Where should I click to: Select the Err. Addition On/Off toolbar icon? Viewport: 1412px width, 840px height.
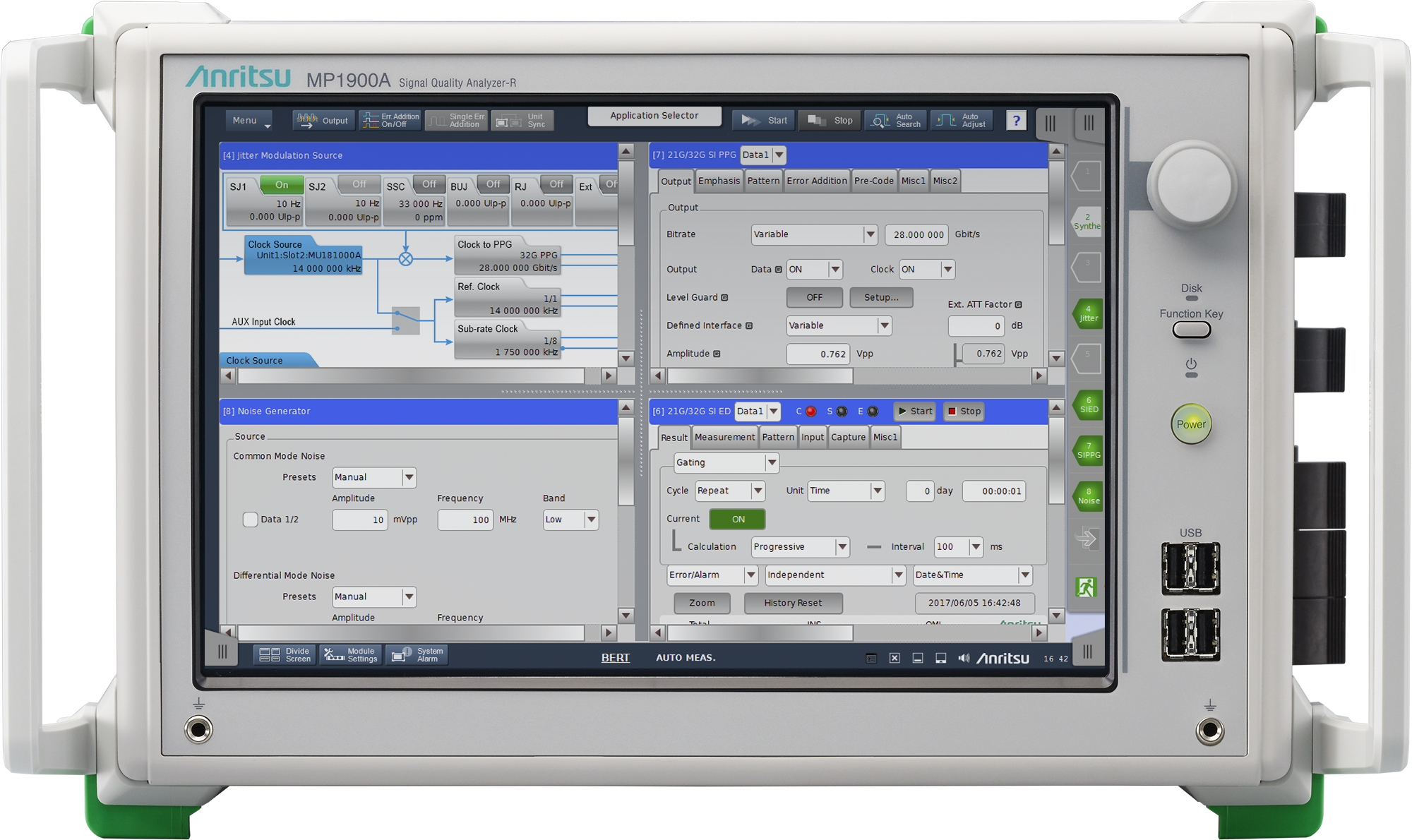[x=390, y=120]
